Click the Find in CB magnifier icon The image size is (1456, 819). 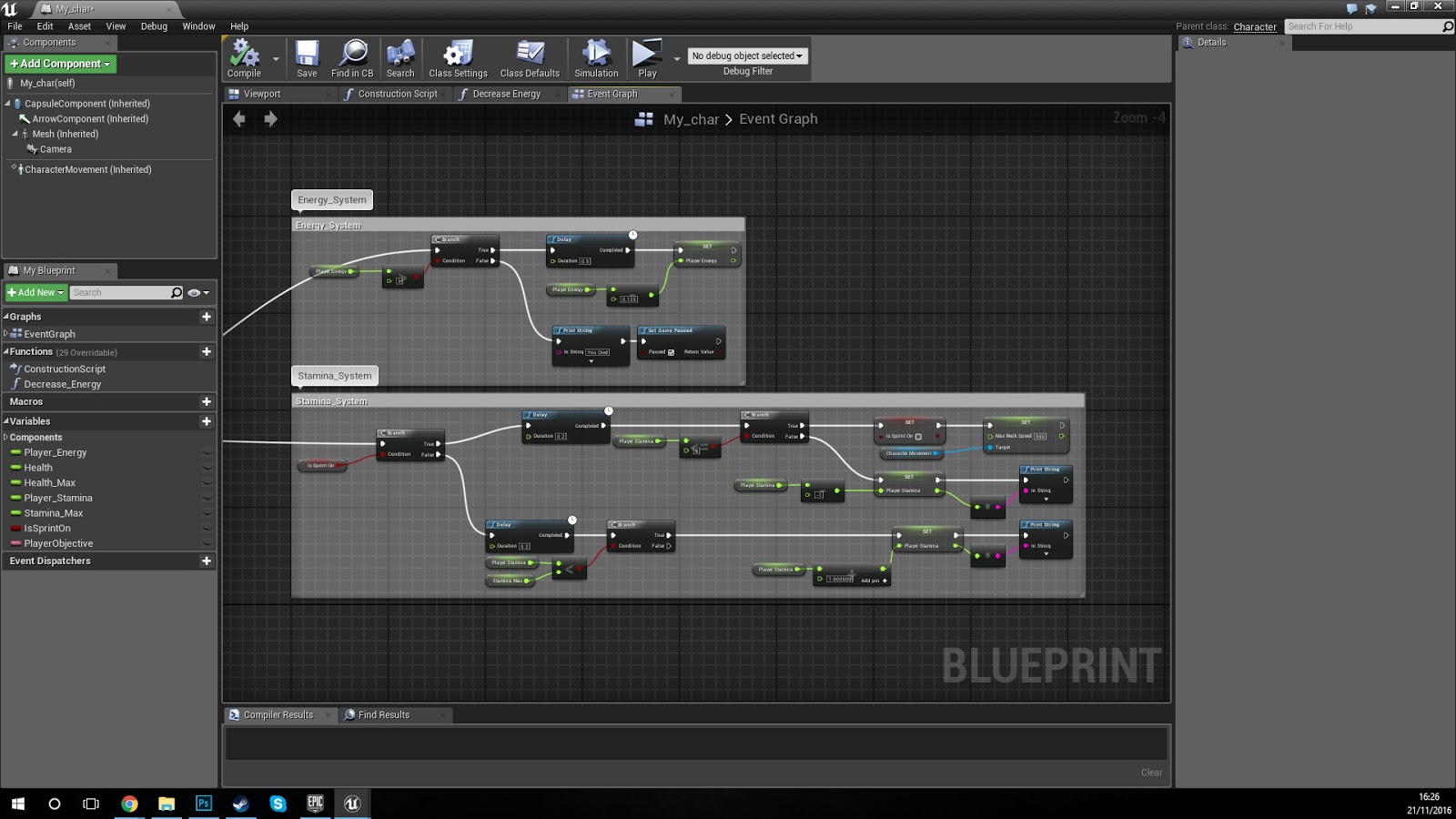pos(353,53)
